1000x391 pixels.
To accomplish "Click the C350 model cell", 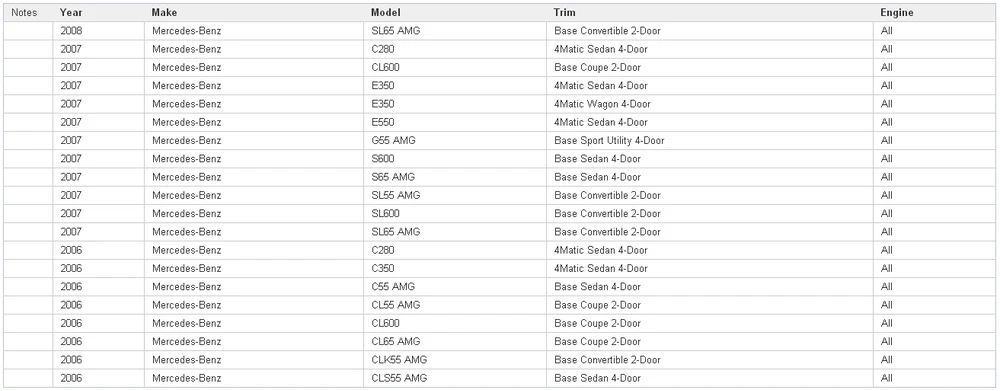I will pyautogui.click(x=455, y=269).
